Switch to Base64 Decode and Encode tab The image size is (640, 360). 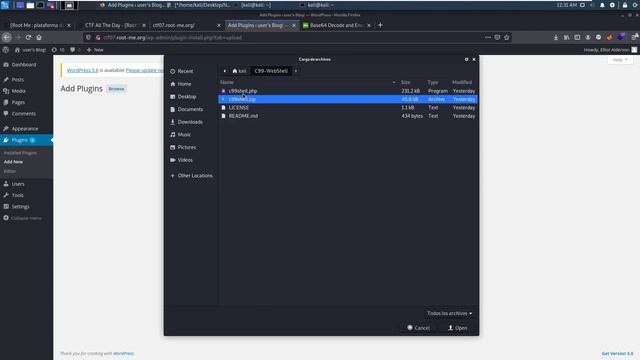(337, 25)
